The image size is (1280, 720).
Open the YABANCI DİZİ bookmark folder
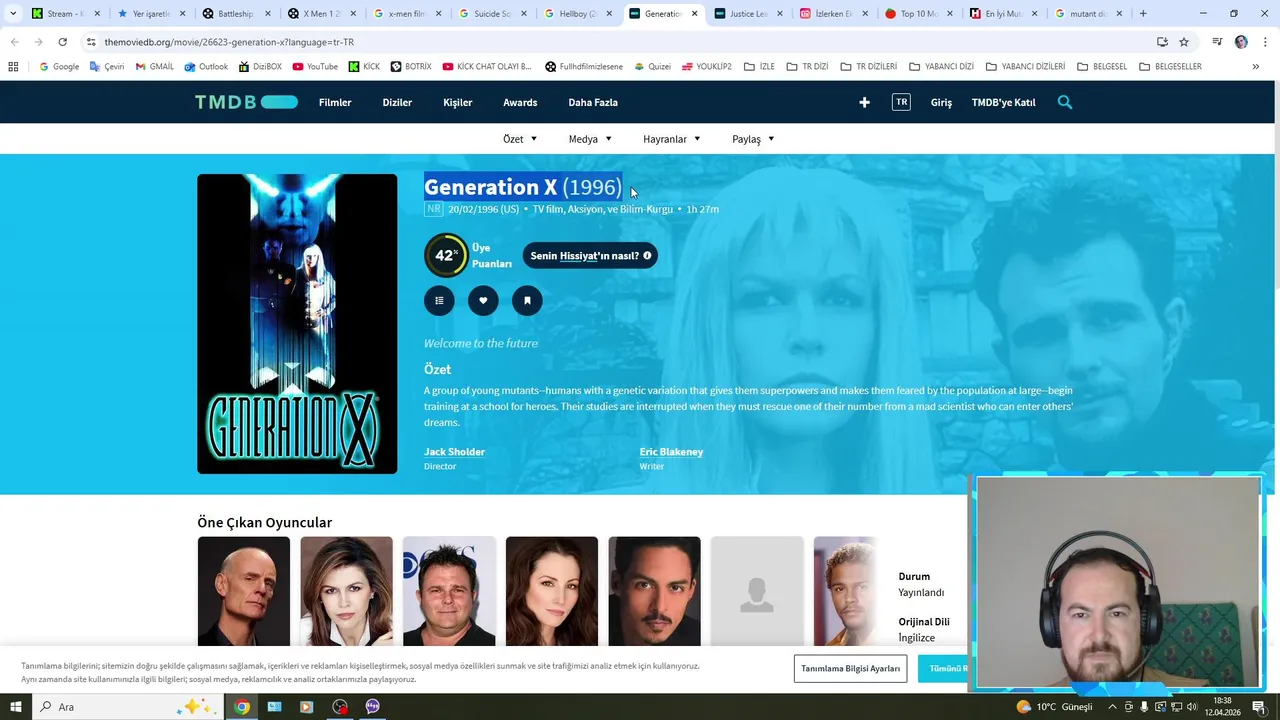pos(941,67)
